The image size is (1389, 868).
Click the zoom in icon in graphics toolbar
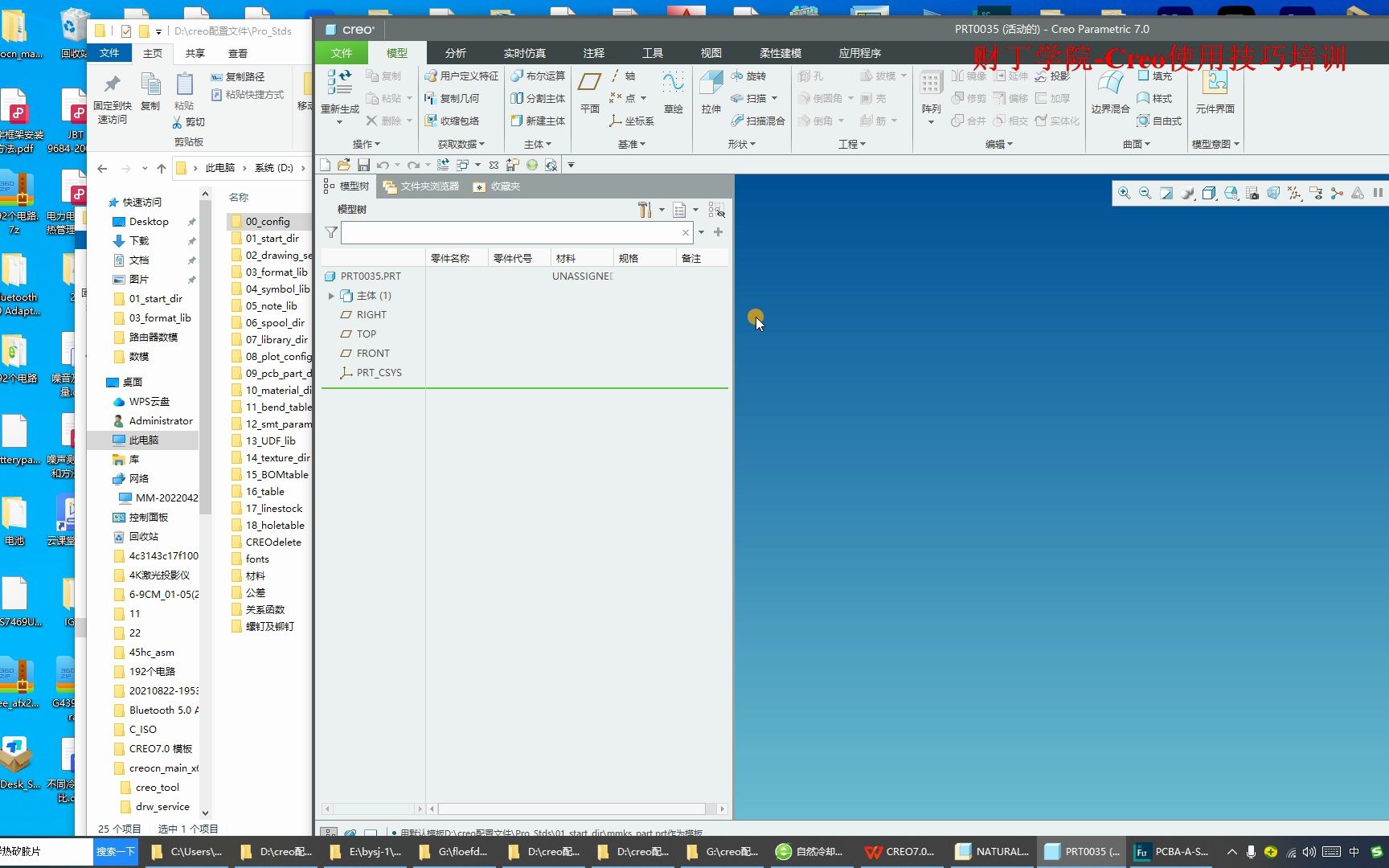(x=1125, y=193)
